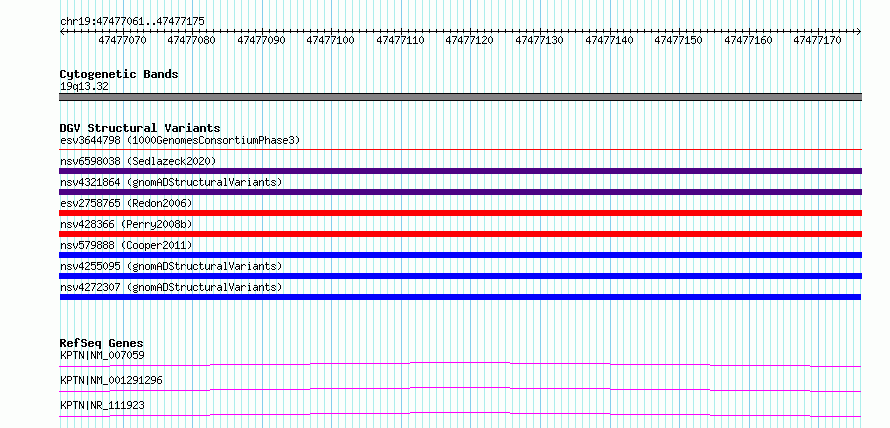Click the magenta KPTN|NR_111923 intron line

(x=460, y=414)
